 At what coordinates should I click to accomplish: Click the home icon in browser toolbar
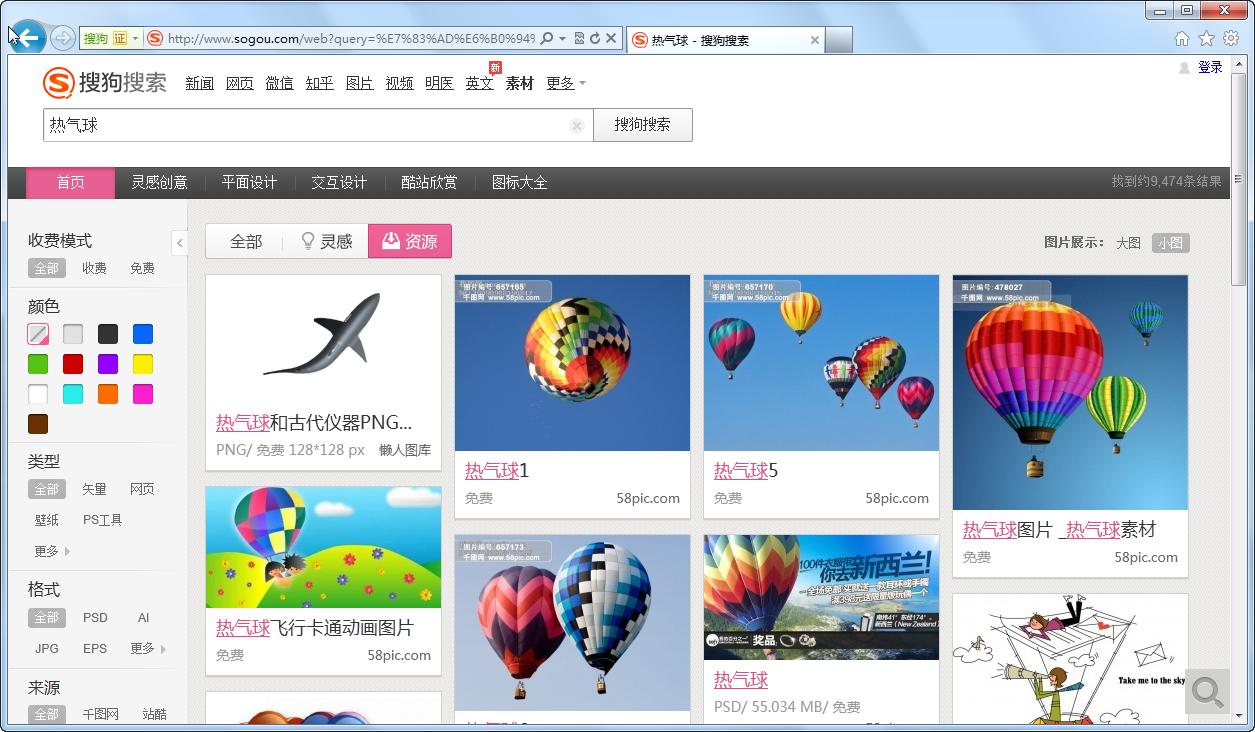pyautogui.click(x=1184, y=38)
